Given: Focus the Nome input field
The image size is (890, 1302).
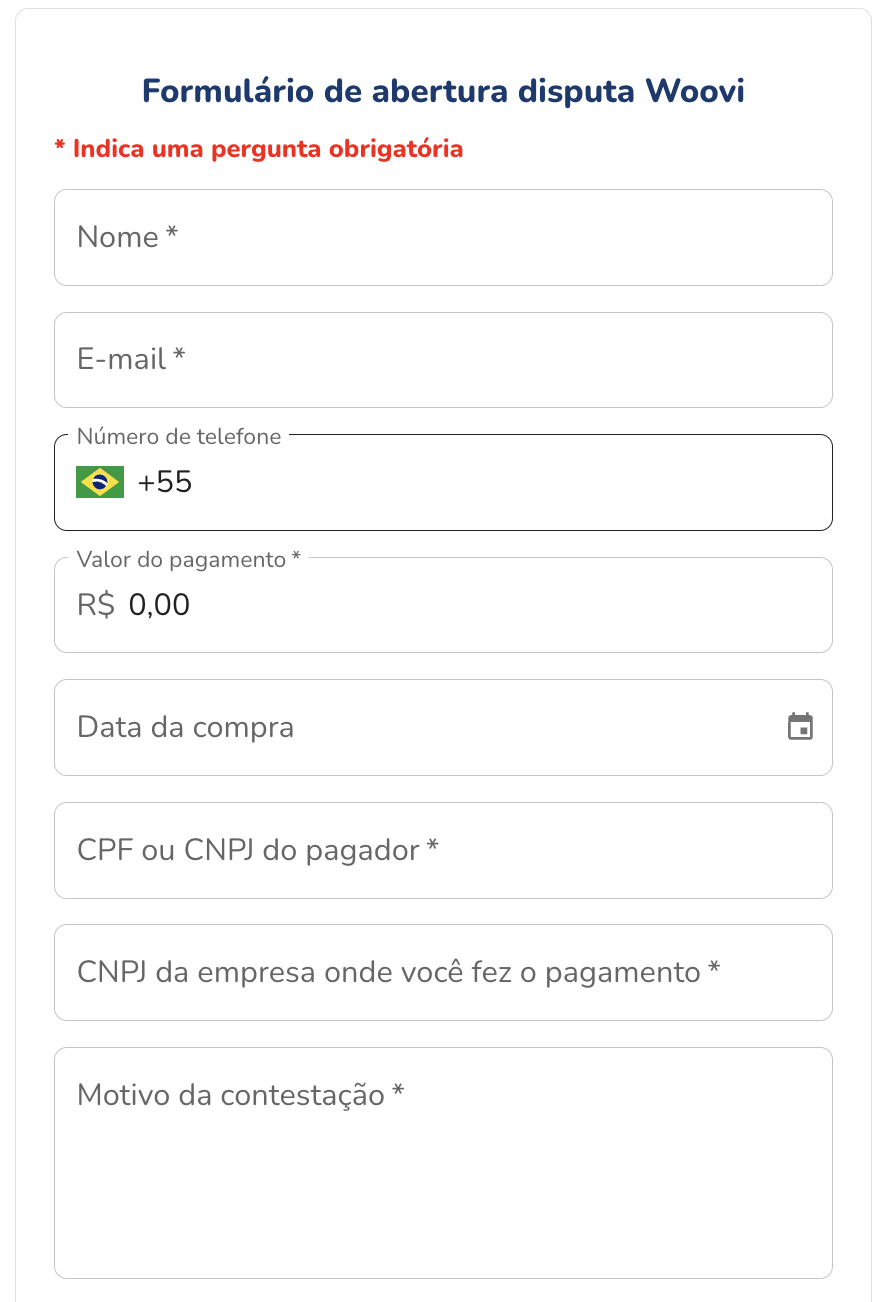Looking at the screenshot, I should coord(443,238).
